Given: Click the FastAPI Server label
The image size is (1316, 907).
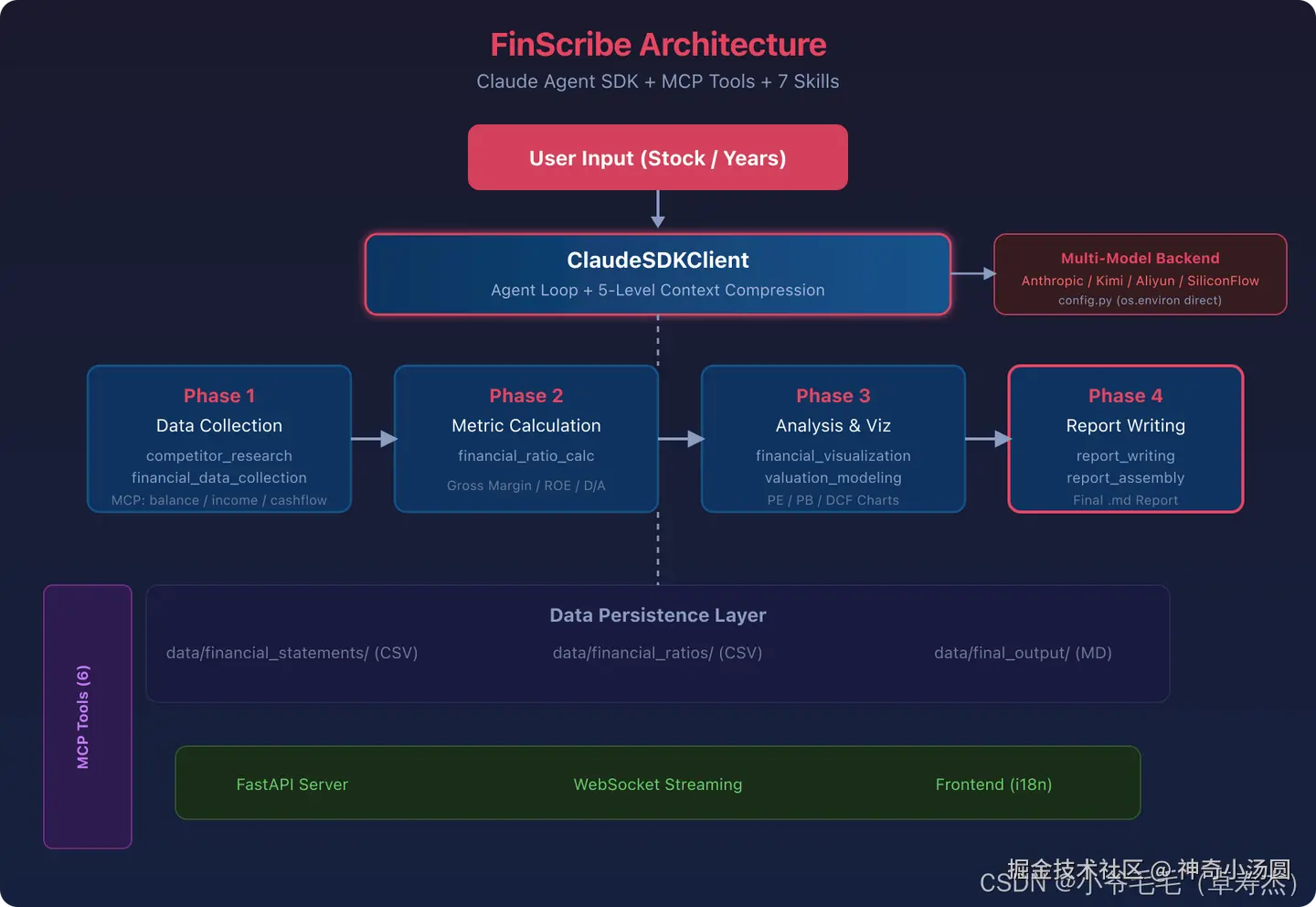Looking at the screenshot, I should click(x=292, y=784).
